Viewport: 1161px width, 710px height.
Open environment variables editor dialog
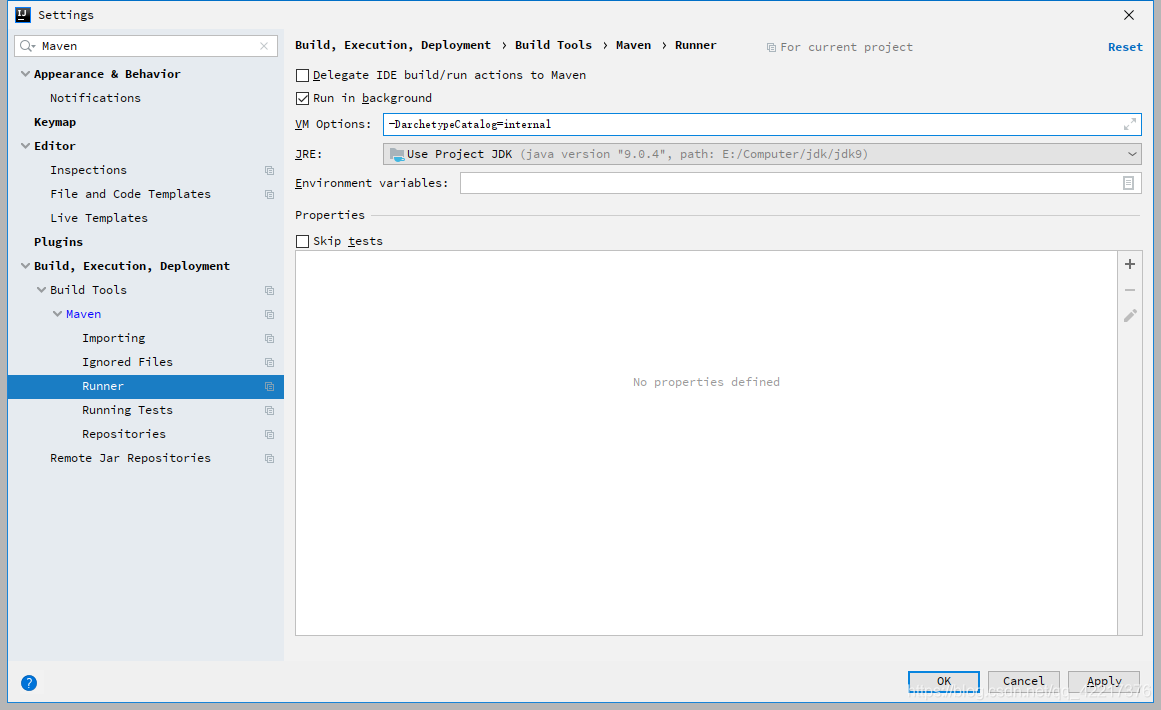pos(1128,183)
